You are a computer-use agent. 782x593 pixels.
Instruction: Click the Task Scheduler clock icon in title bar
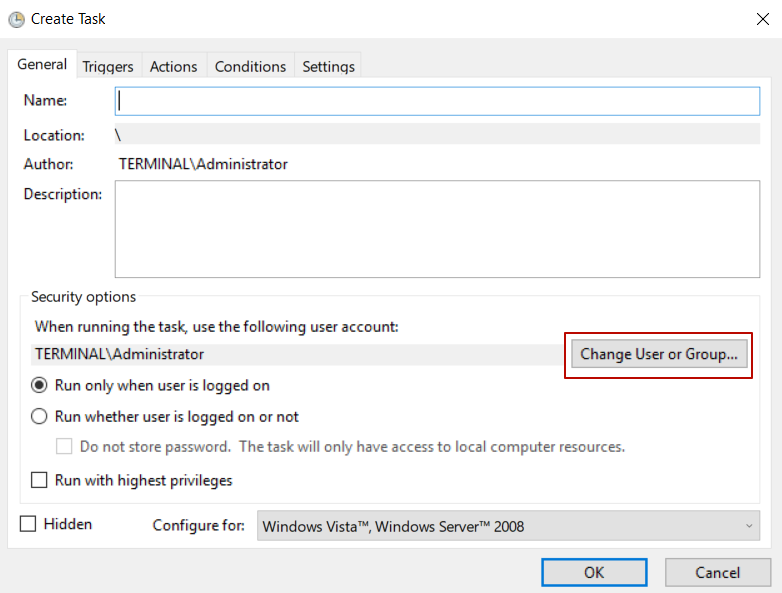point(16,19)
